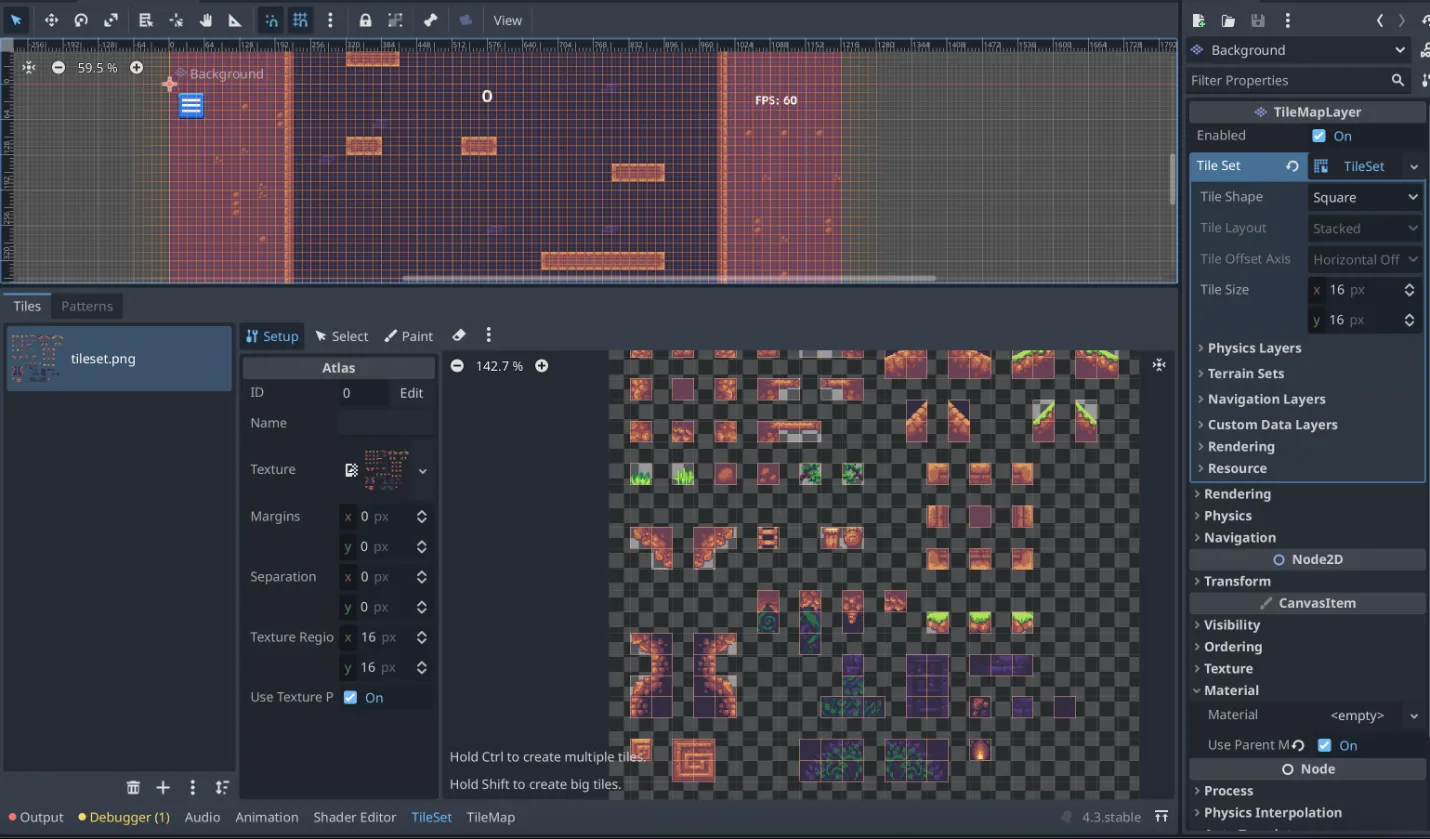
Task: Open the TileMap bottom panel tab
Action: pos(490,817)
